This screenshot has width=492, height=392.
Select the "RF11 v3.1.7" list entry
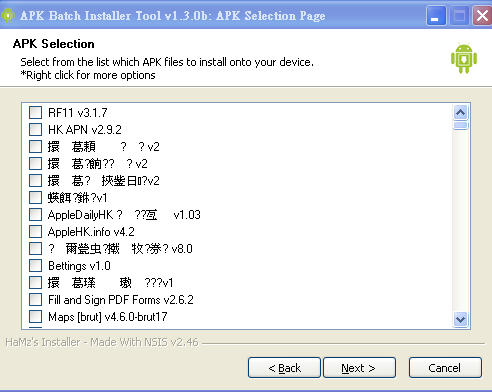78,113
